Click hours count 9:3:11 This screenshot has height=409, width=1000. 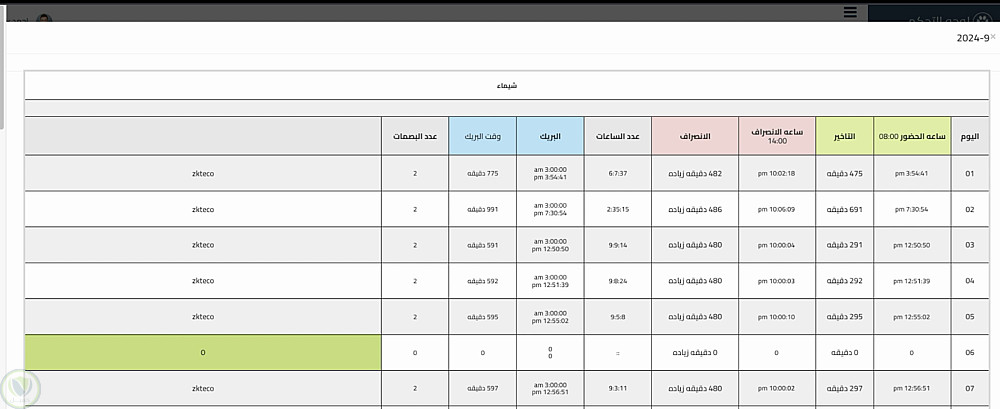point(617,388)
